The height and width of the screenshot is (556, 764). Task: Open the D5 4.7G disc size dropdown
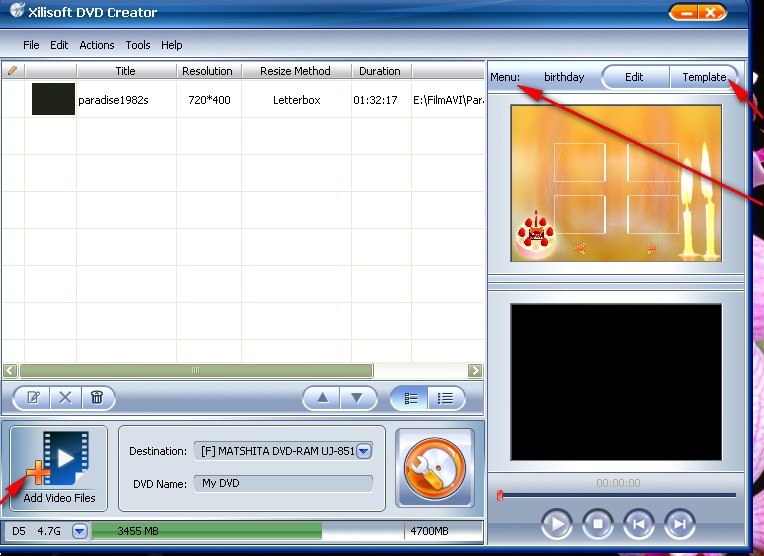[x=79, y=531]
